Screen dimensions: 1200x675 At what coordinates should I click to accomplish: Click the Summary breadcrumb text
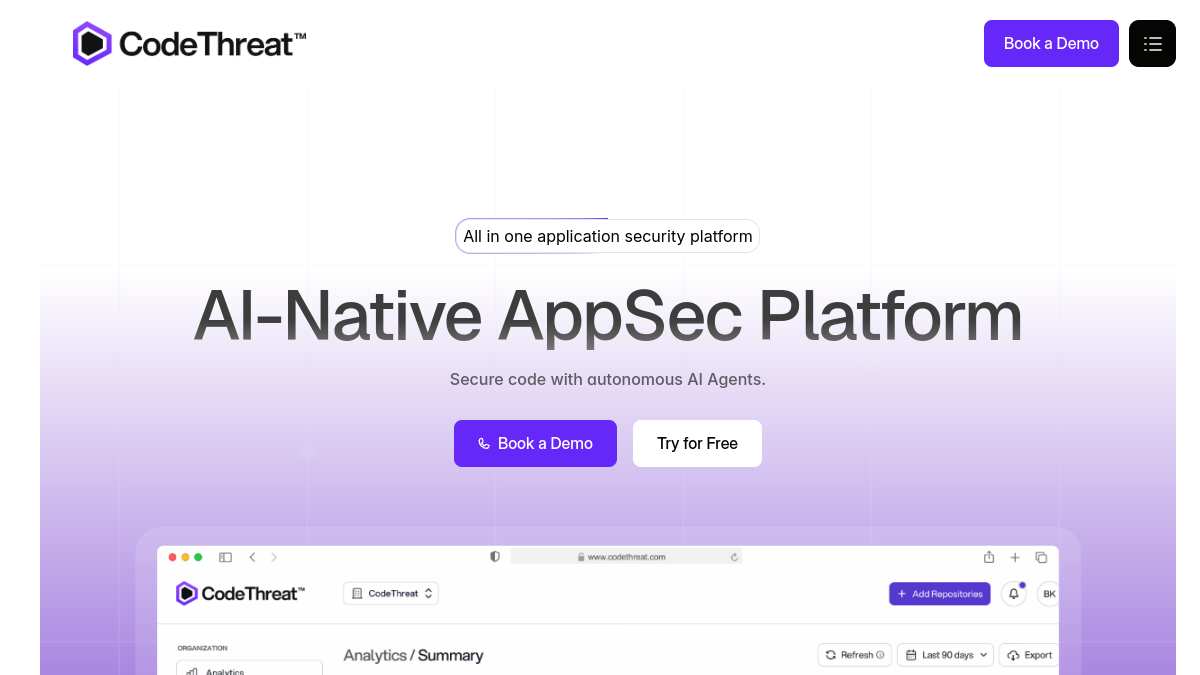point(450,655)
